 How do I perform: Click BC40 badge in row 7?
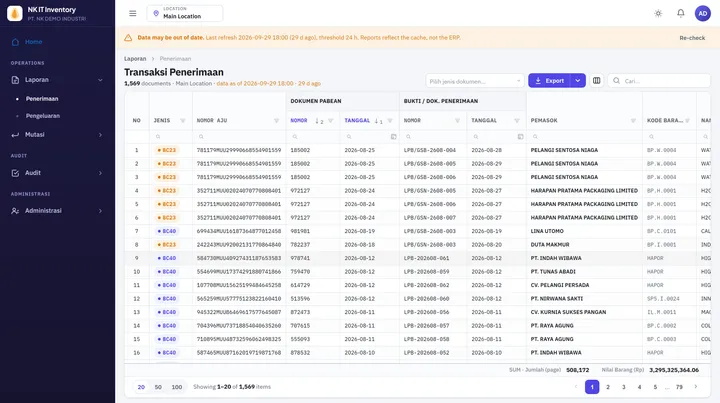[167, 231]
